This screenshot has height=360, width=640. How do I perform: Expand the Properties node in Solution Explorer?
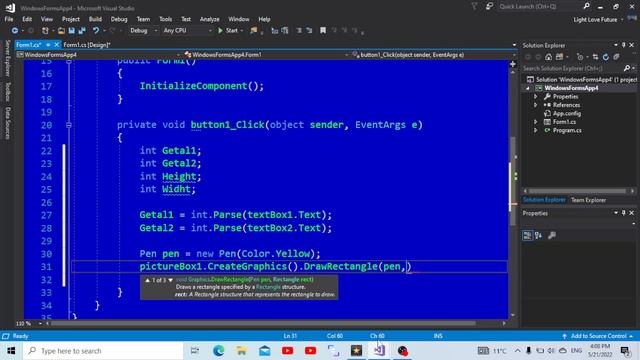click(x=536, y=97)
